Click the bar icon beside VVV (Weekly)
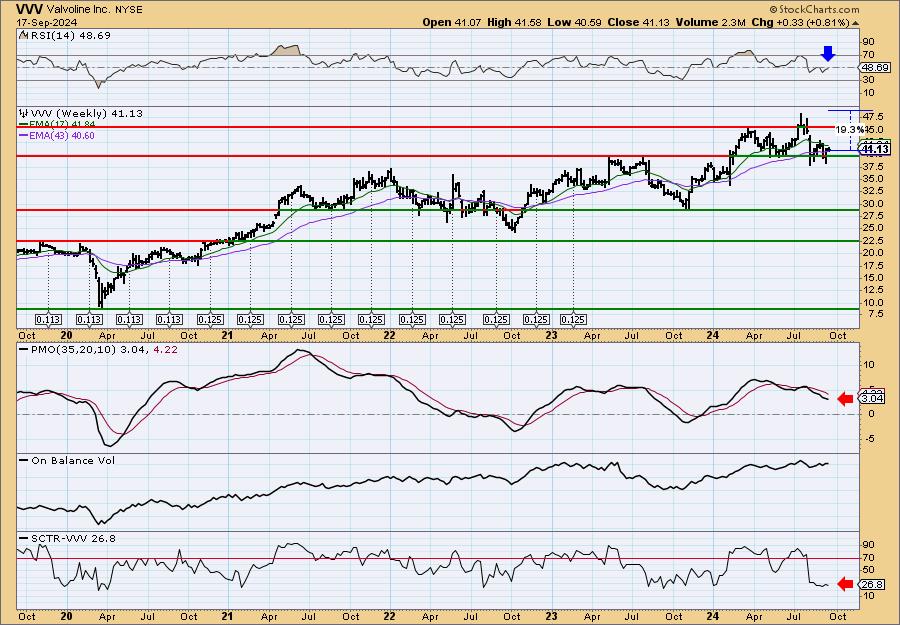This screenshot has width=900, height=625. pos(24,113)
